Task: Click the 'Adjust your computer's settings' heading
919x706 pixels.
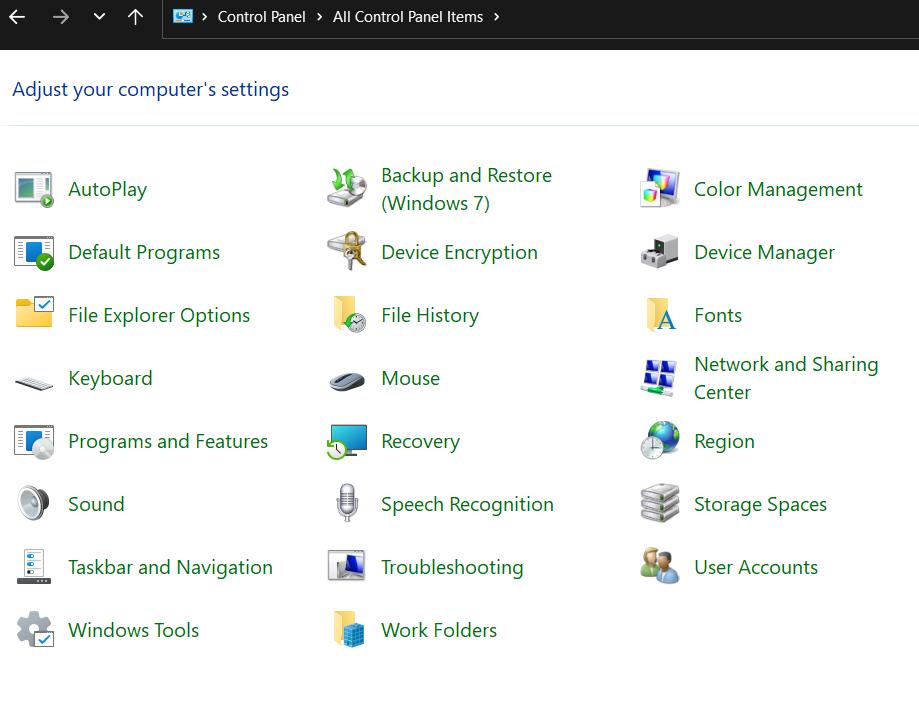Action: 151,90
